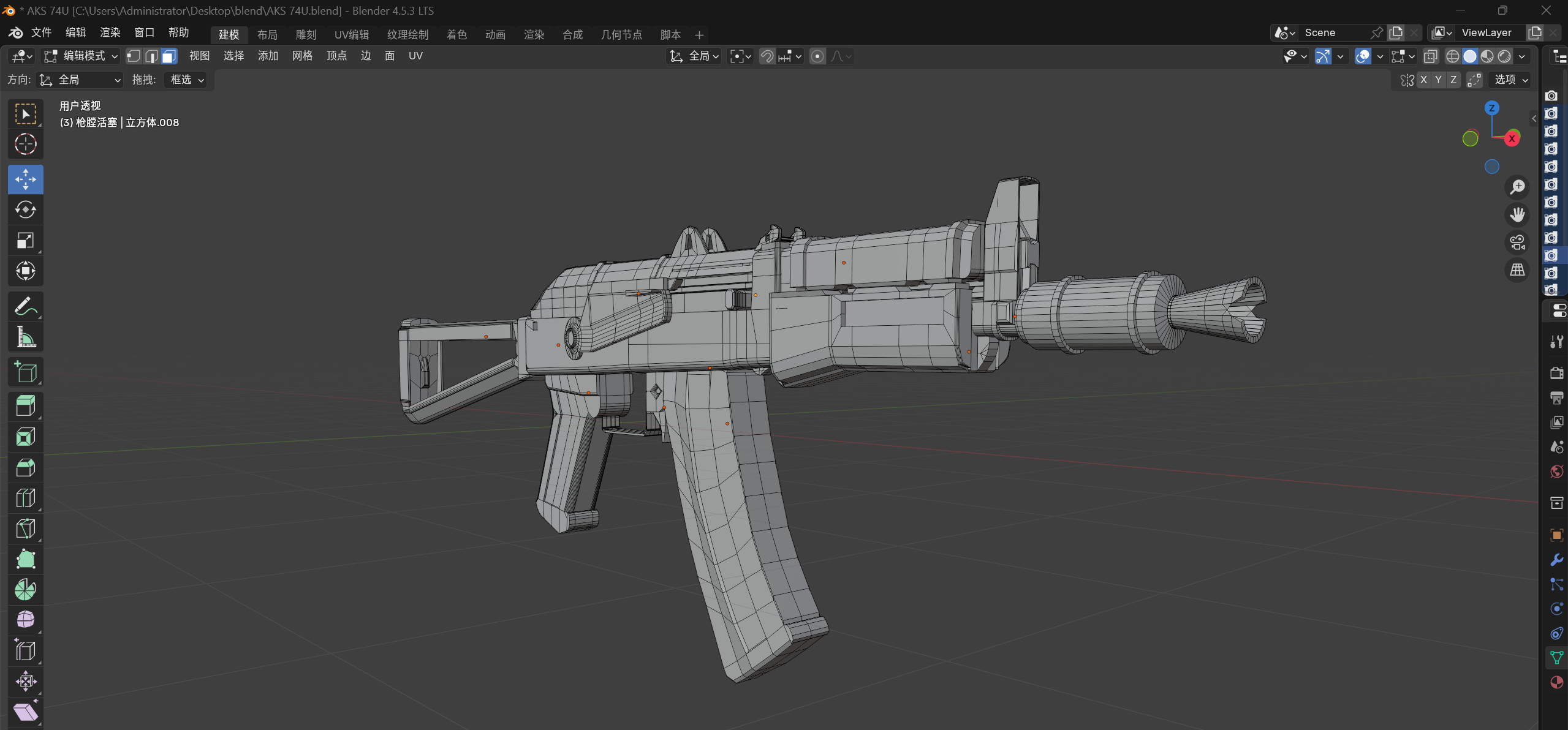Toggle X-ray view in header
Image resolution: width=1568 pixels, height=730 pixels.
[1430, 56]
